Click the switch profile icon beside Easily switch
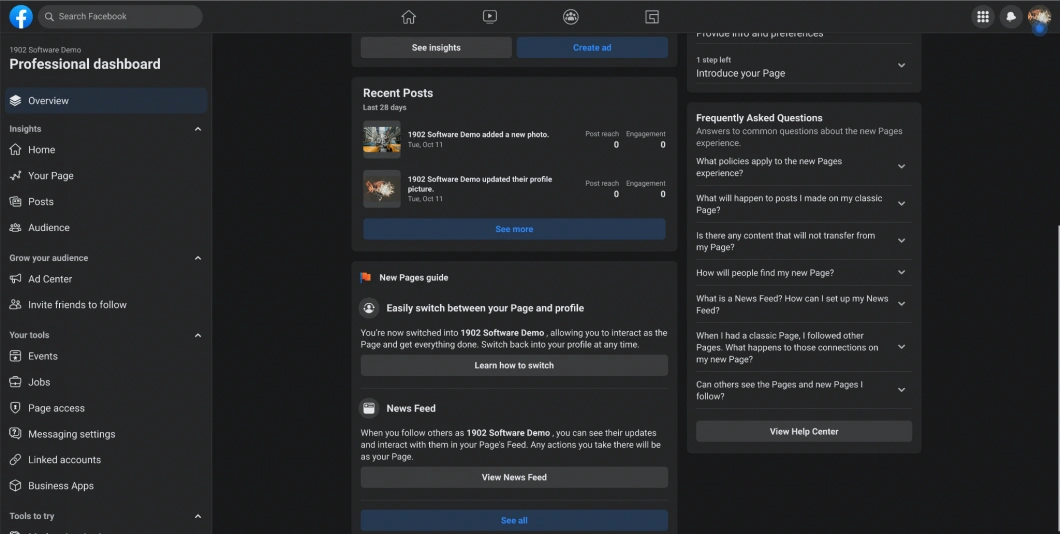This screenshot has height=534, width=1060. click(368, 308)
